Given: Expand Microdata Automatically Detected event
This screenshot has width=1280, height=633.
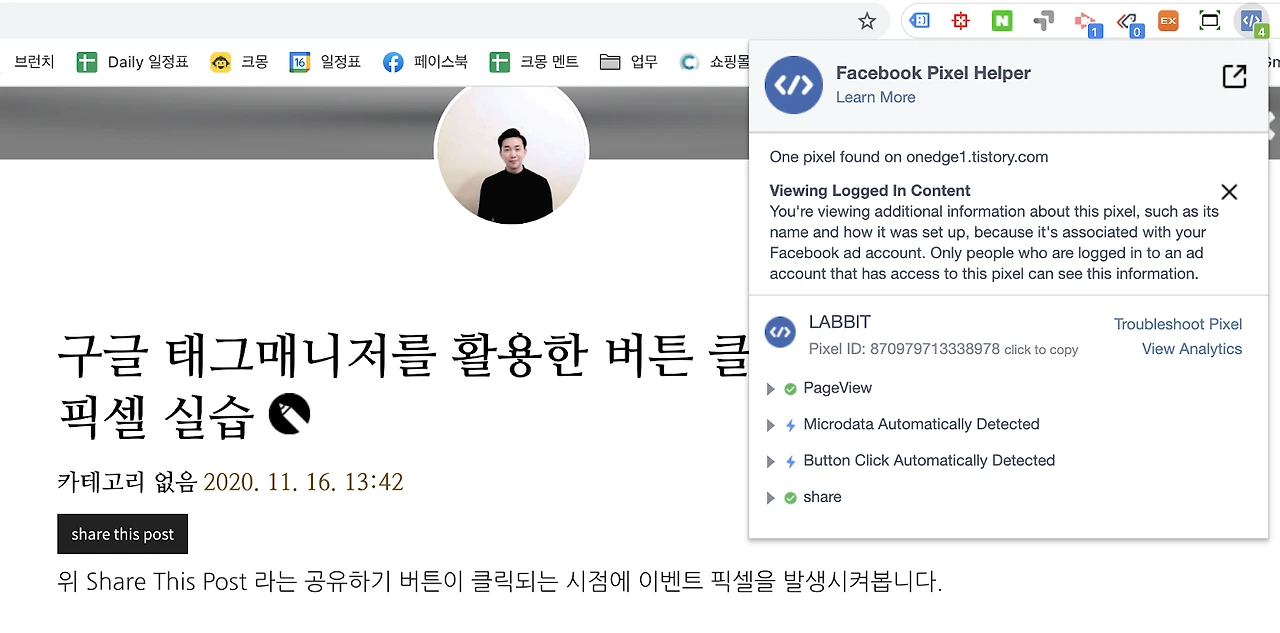Looking at the screenshot, I should tap(770, 425).
